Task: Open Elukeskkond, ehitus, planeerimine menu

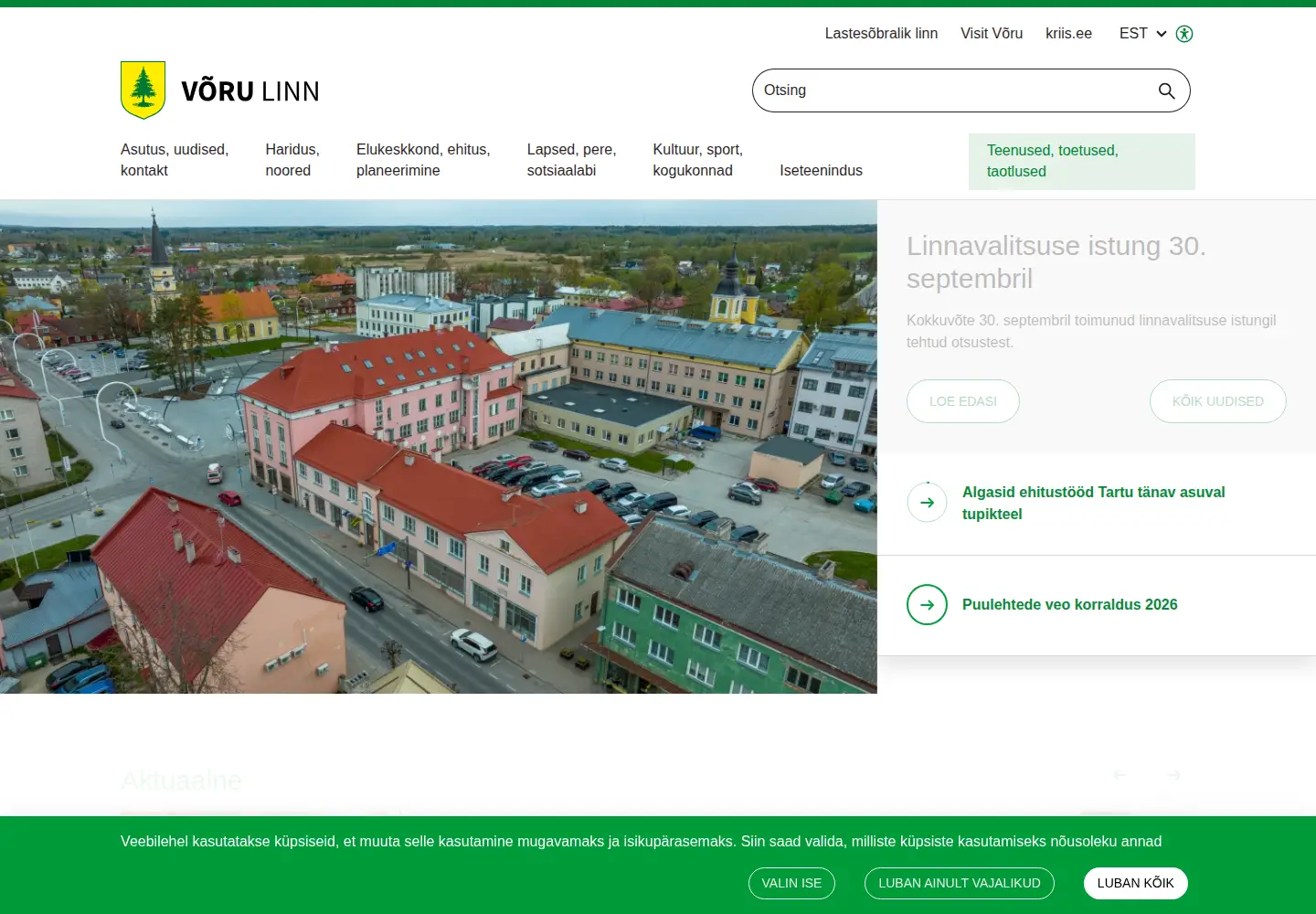Action: (423, 160)
